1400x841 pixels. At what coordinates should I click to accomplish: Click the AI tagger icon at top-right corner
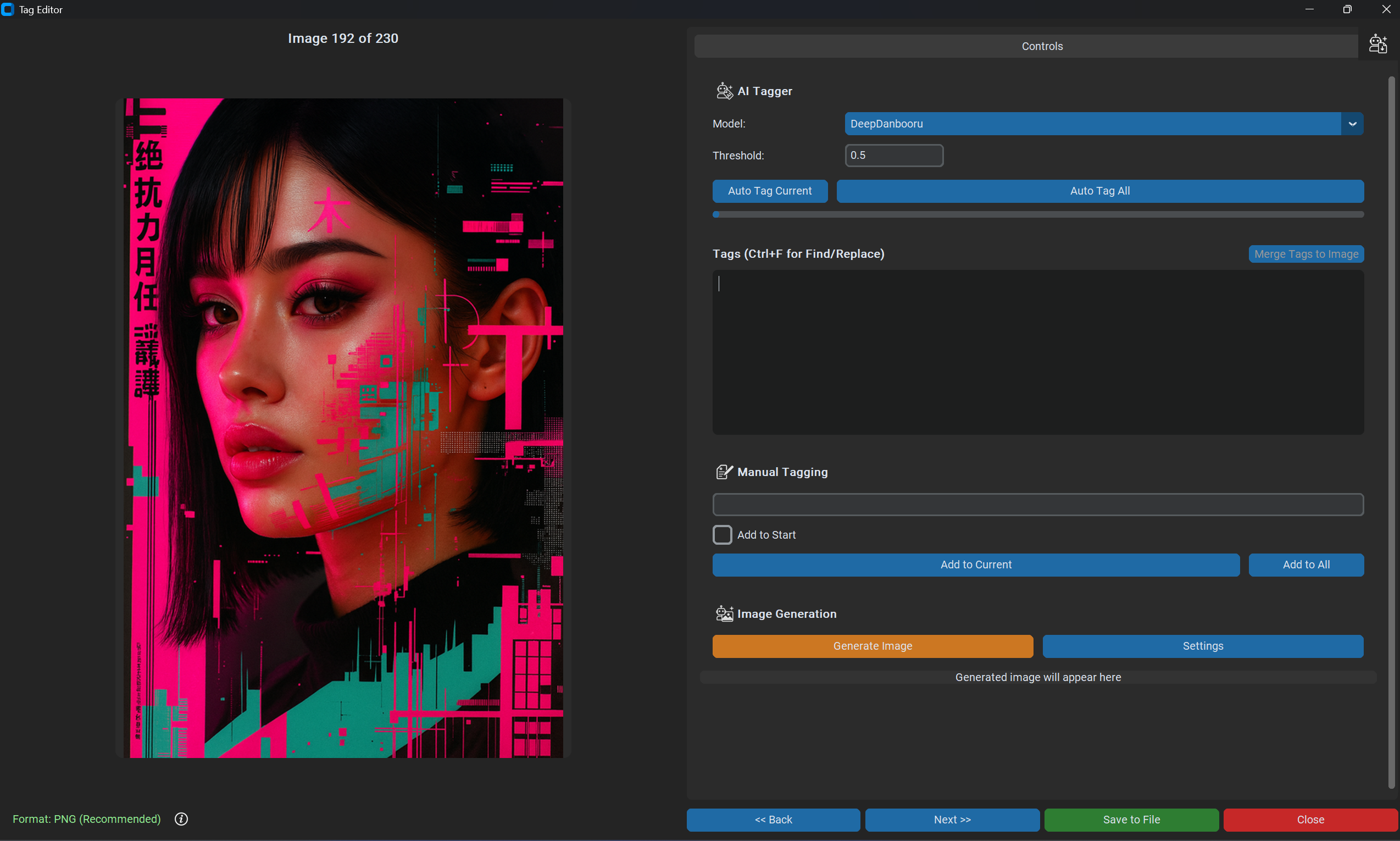tap(1377, 44)
